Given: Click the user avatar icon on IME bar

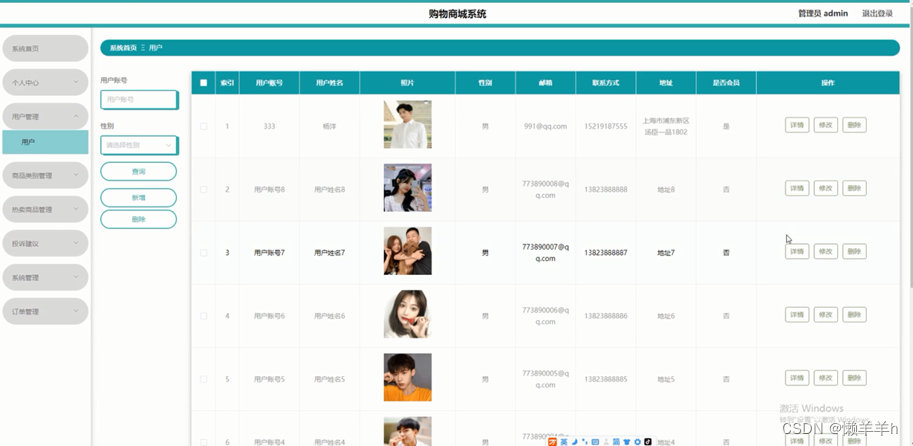Looking at the screenshot, I should 606,442.
